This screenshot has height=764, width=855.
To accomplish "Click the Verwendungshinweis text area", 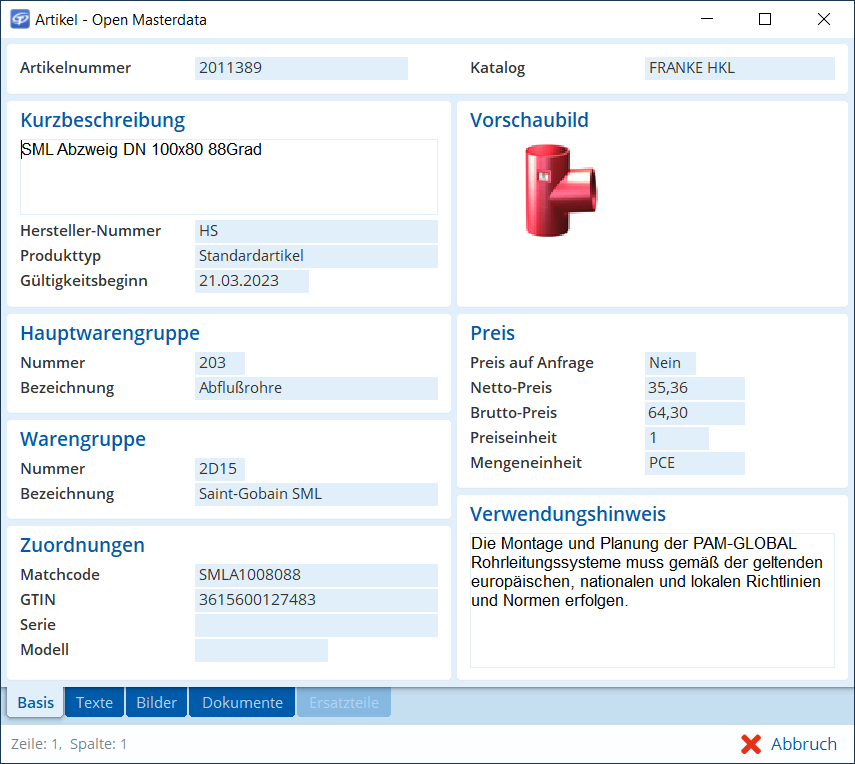I will point(652,600).
